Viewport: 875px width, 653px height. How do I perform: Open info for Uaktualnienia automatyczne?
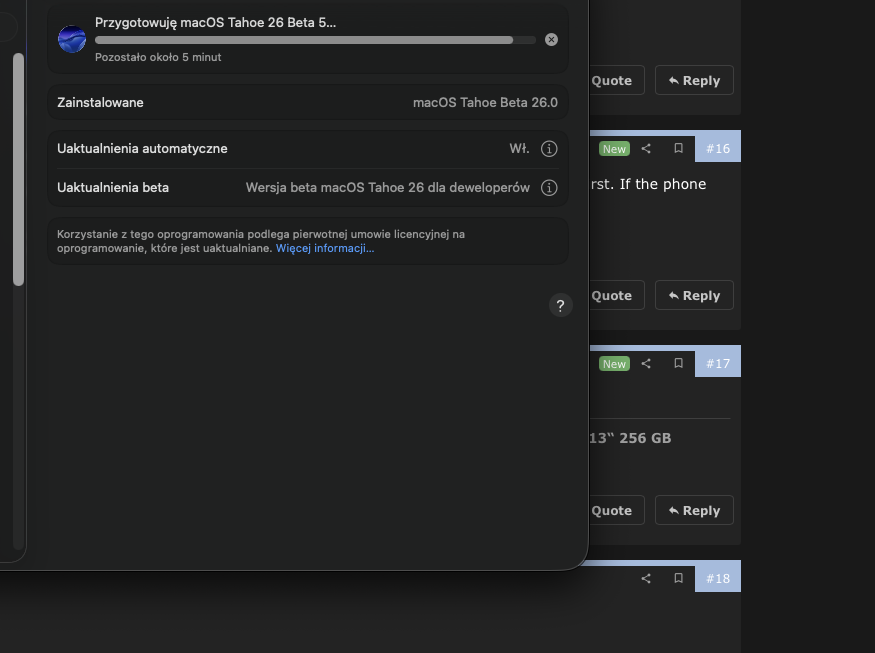coord(549,148)
